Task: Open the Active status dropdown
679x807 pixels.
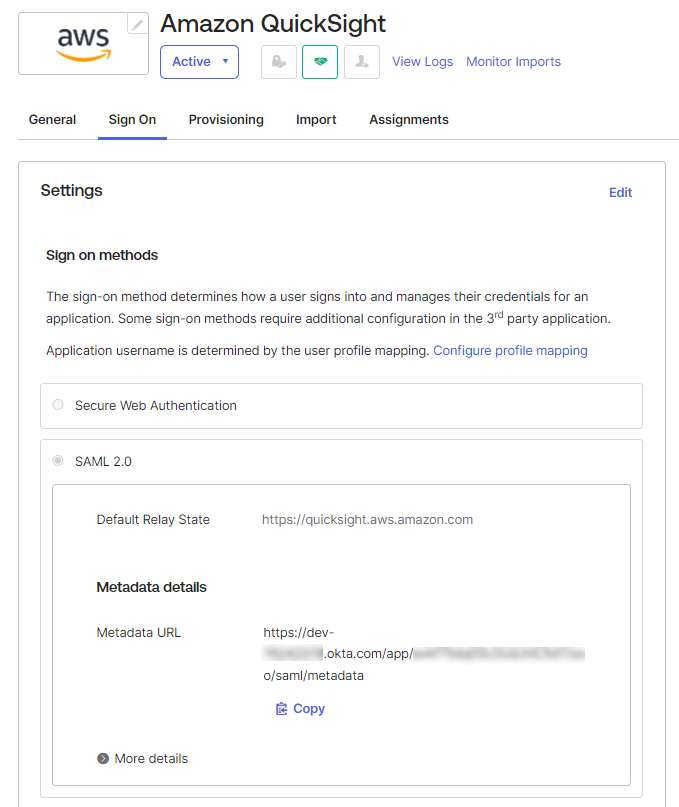Action: pos(199,62)
